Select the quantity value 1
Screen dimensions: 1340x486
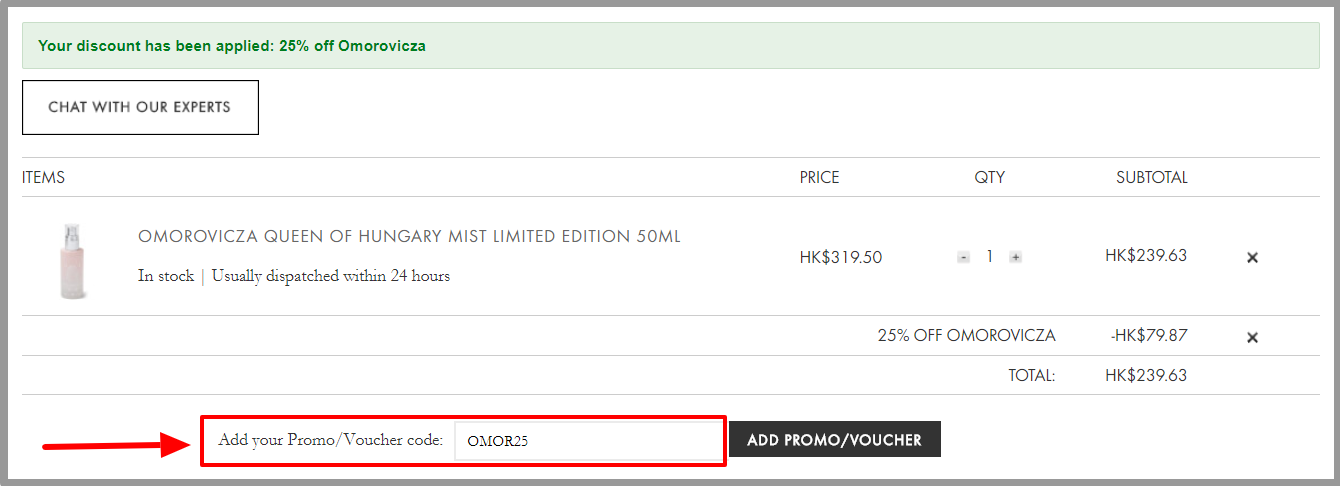point(989,257)
